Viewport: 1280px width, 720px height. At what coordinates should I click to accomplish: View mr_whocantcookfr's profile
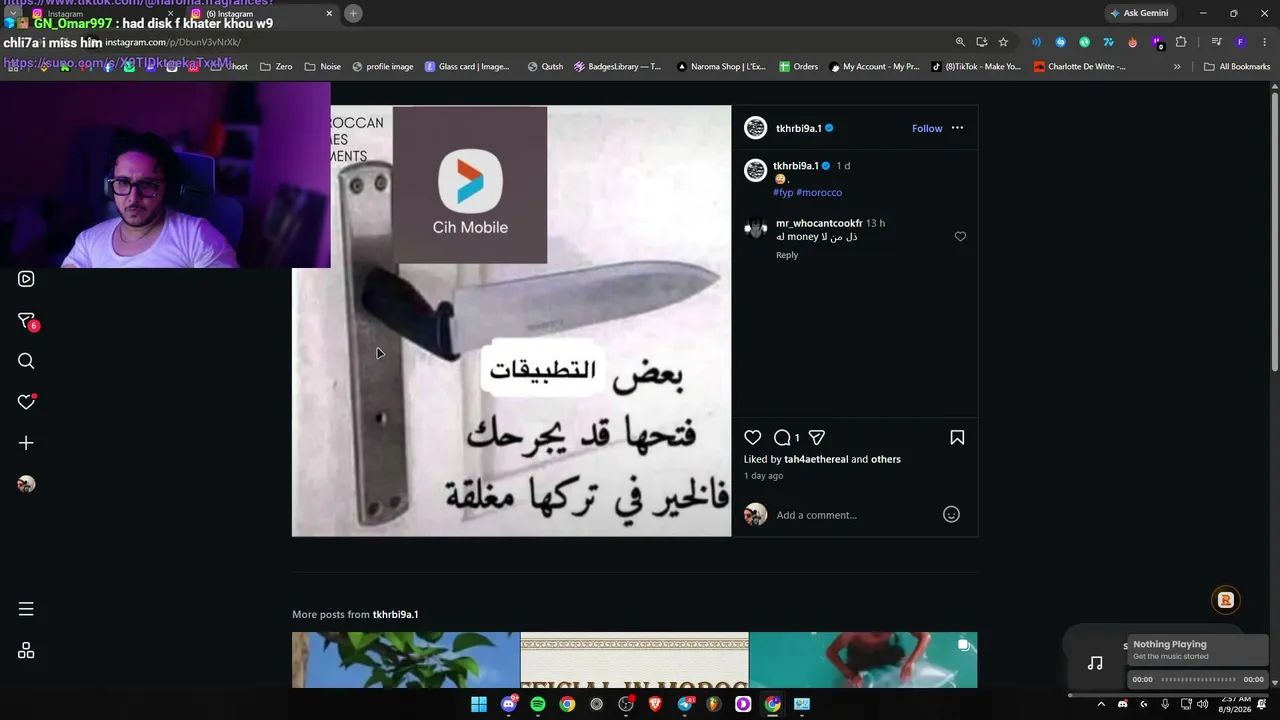(819, 223)
